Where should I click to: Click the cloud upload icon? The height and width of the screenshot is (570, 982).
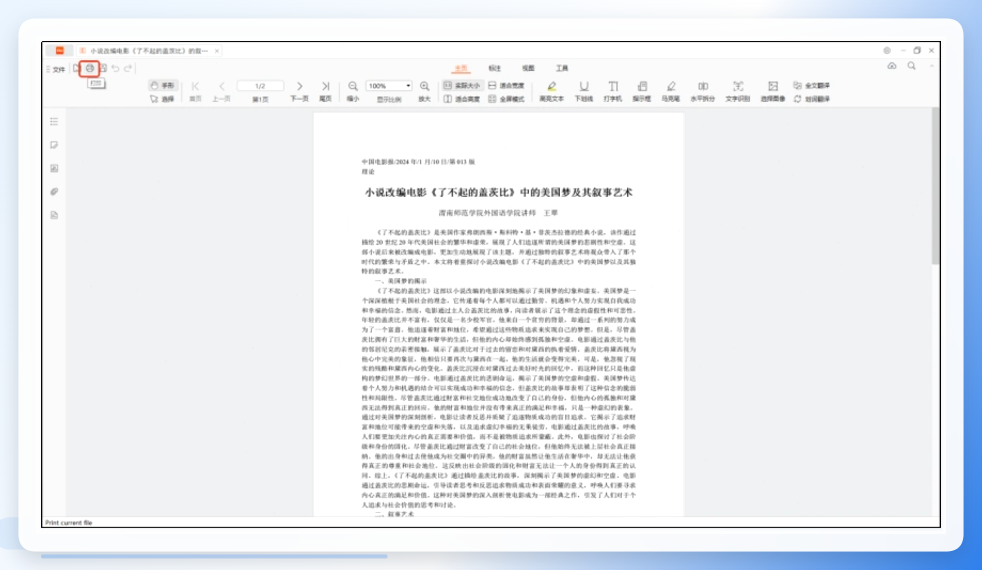pos(892,66)
